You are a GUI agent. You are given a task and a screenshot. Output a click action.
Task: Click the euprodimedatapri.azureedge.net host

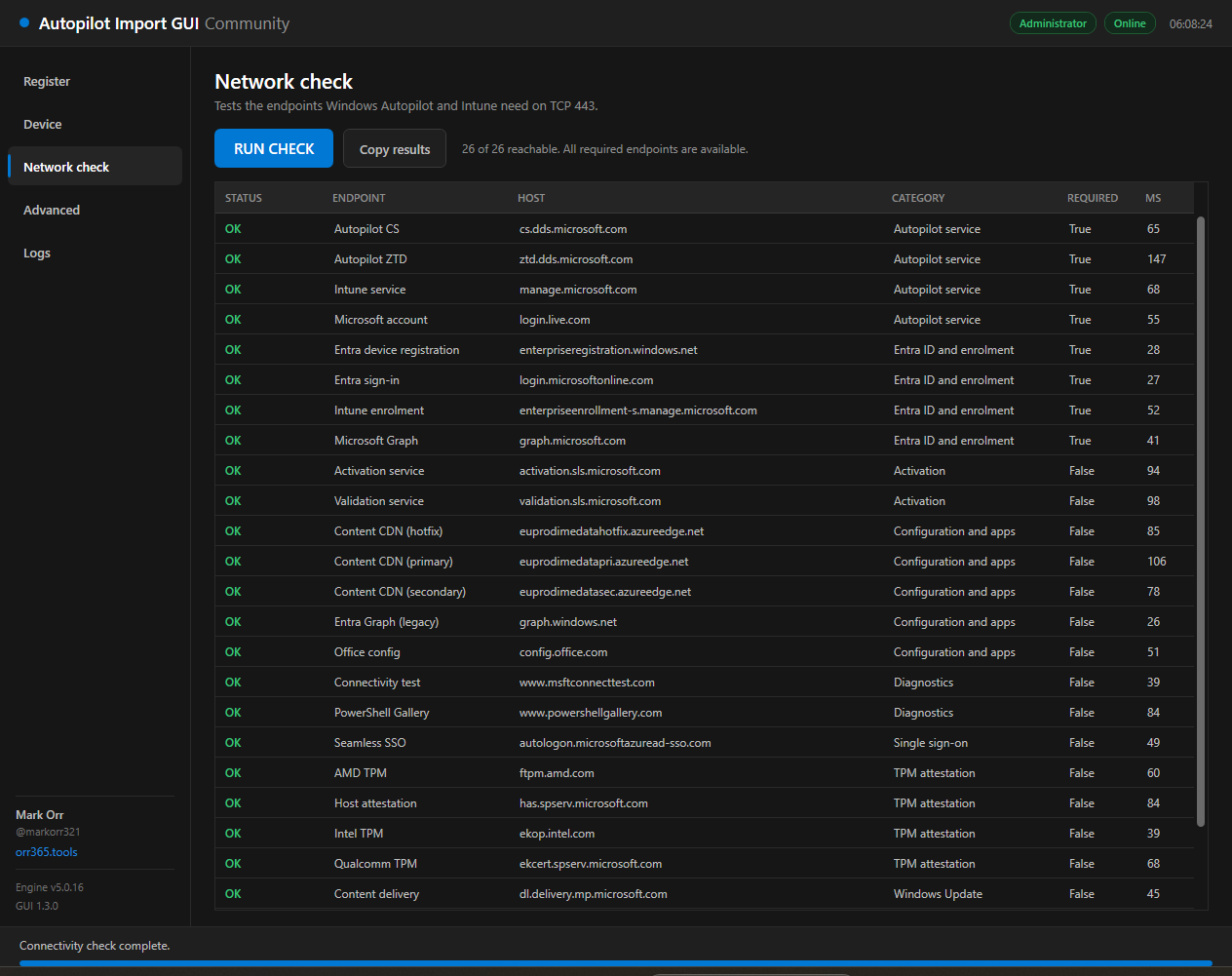[603, 562]
